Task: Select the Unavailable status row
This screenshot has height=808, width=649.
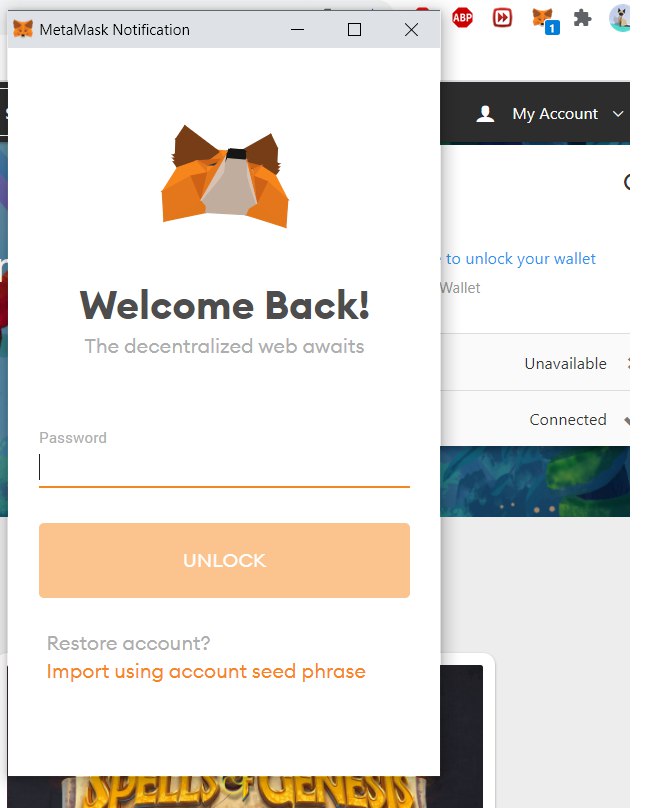Action: (535, 363)
